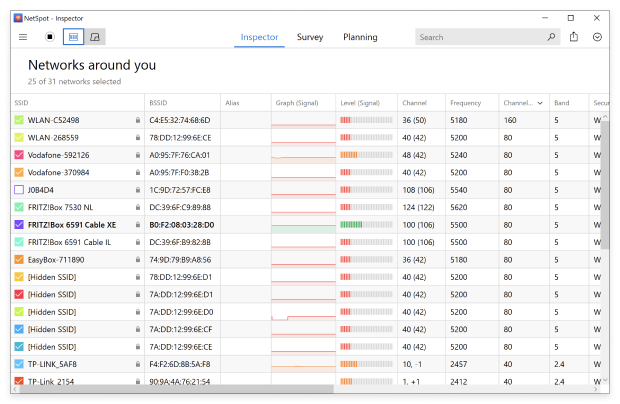The width and height of the screenshot is (620, 404).
Task: Click signal graph for 7A:DD:12:99:6E:D0 row
Action: (303, 312)
